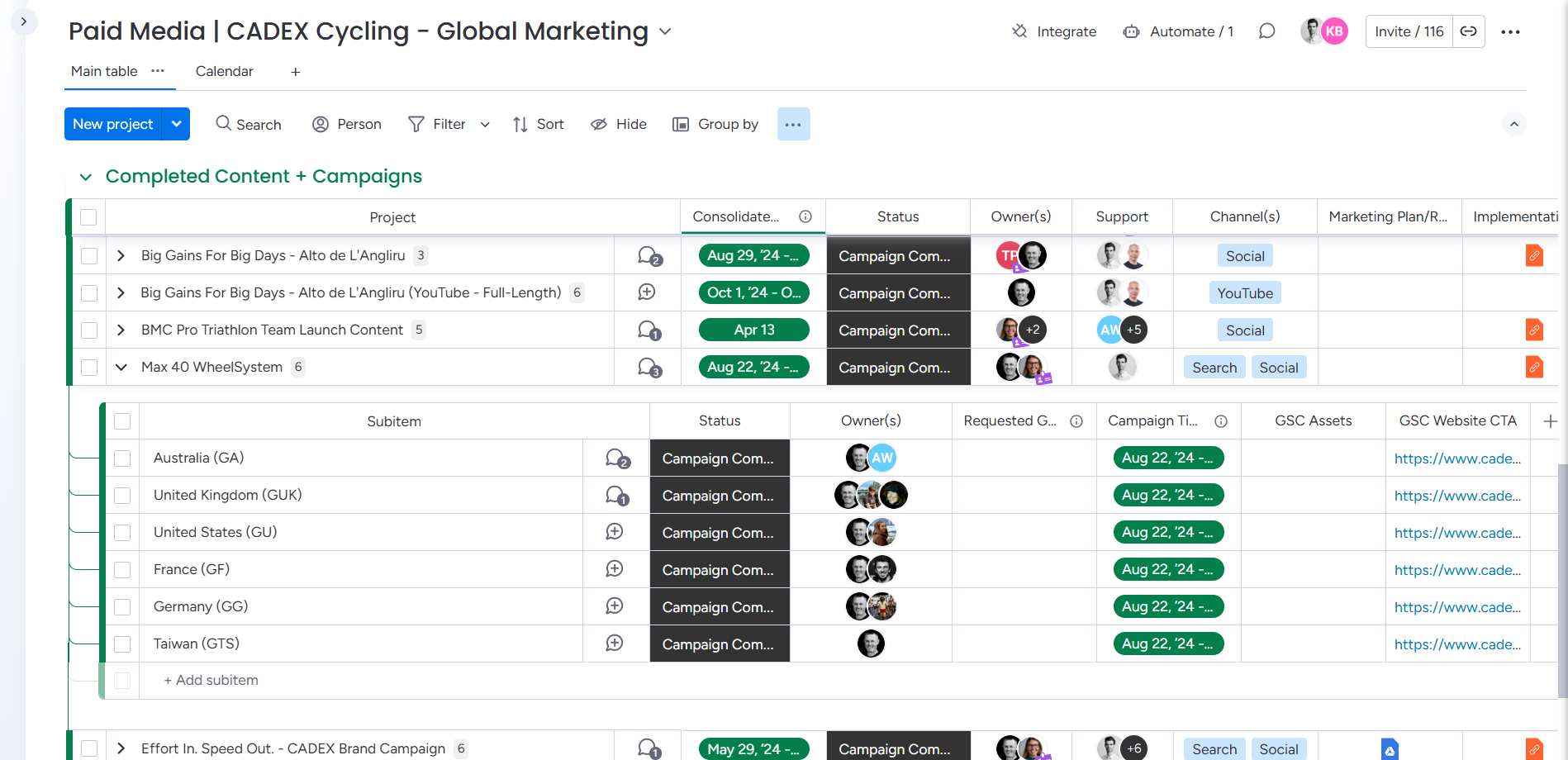Open Australia GSC Website CTA link
The height and width of the screenshot is (760, 1568).
click(1457, 458)
